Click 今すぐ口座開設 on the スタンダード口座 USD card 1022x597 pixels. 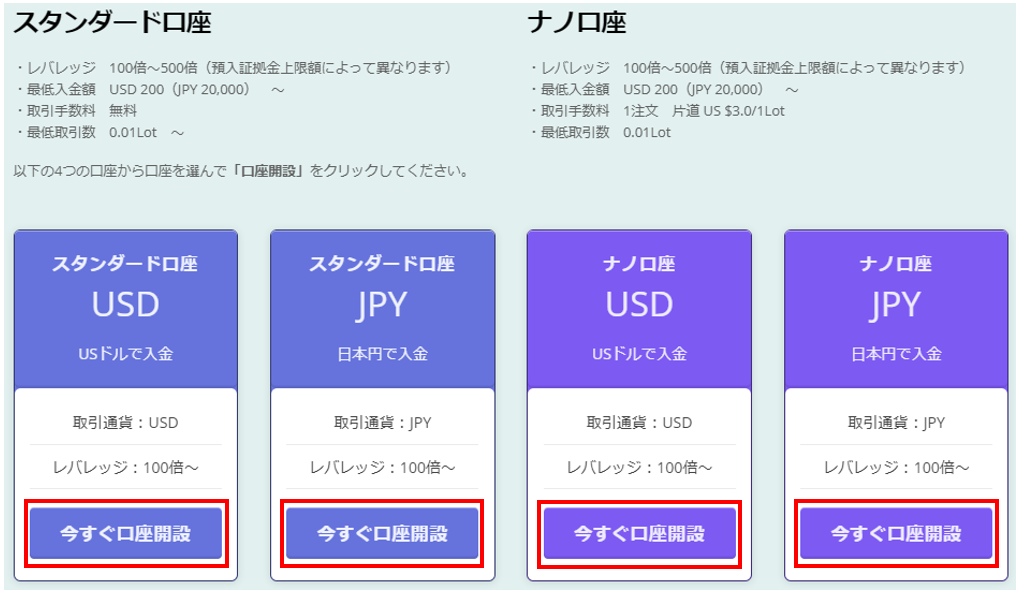click(125, 533)
